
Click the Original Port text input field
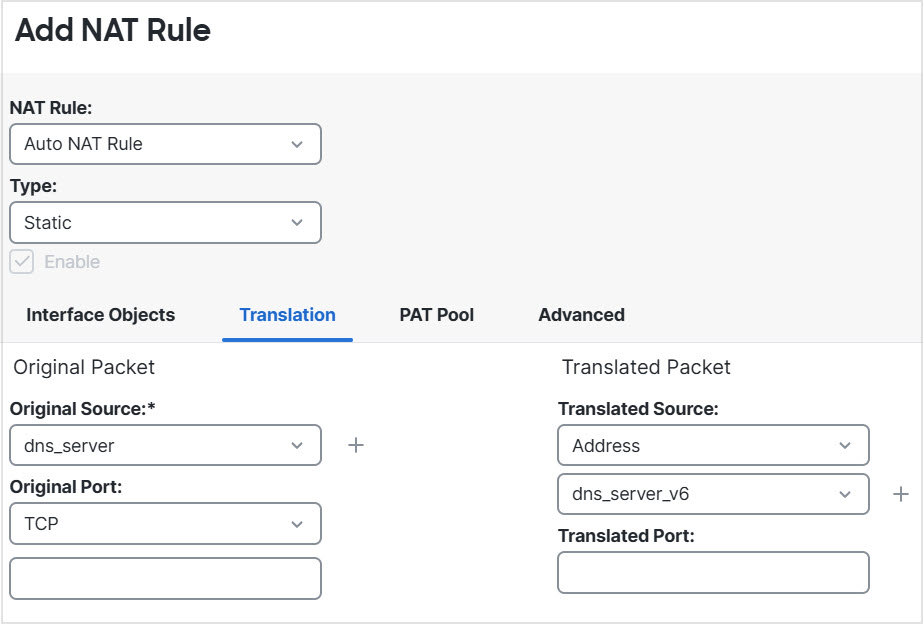point(165,578)
